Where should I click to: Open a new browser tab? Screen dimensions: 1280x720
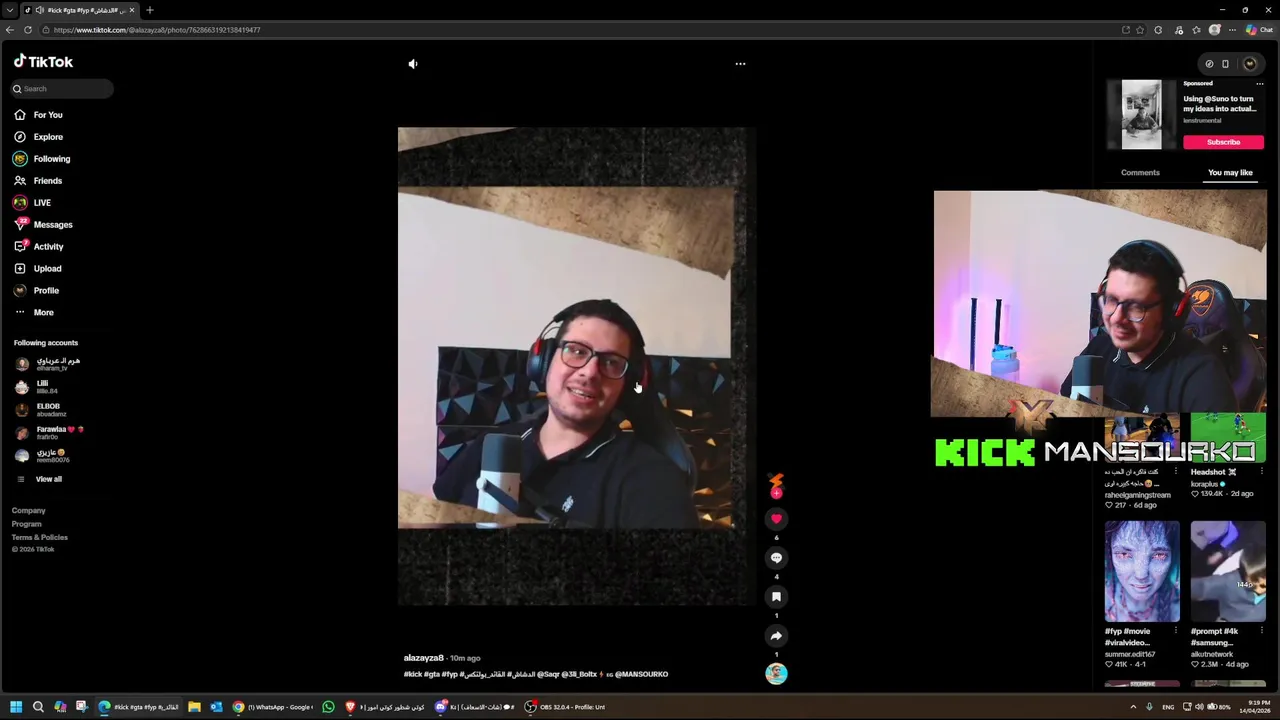tap(150, 10)
